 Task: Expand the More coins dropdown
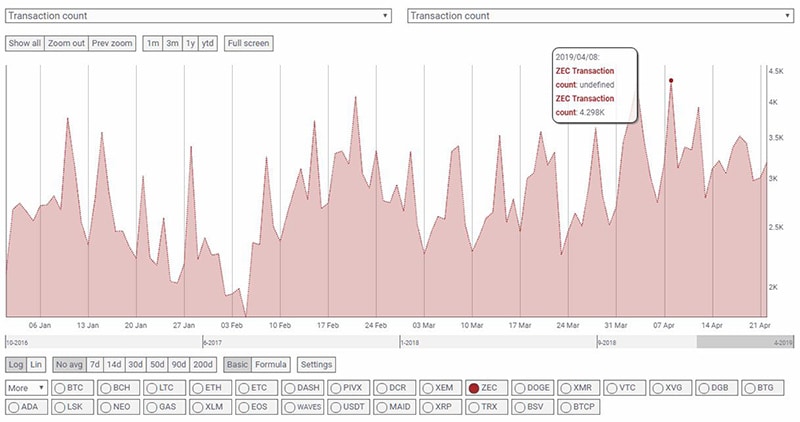27,388
